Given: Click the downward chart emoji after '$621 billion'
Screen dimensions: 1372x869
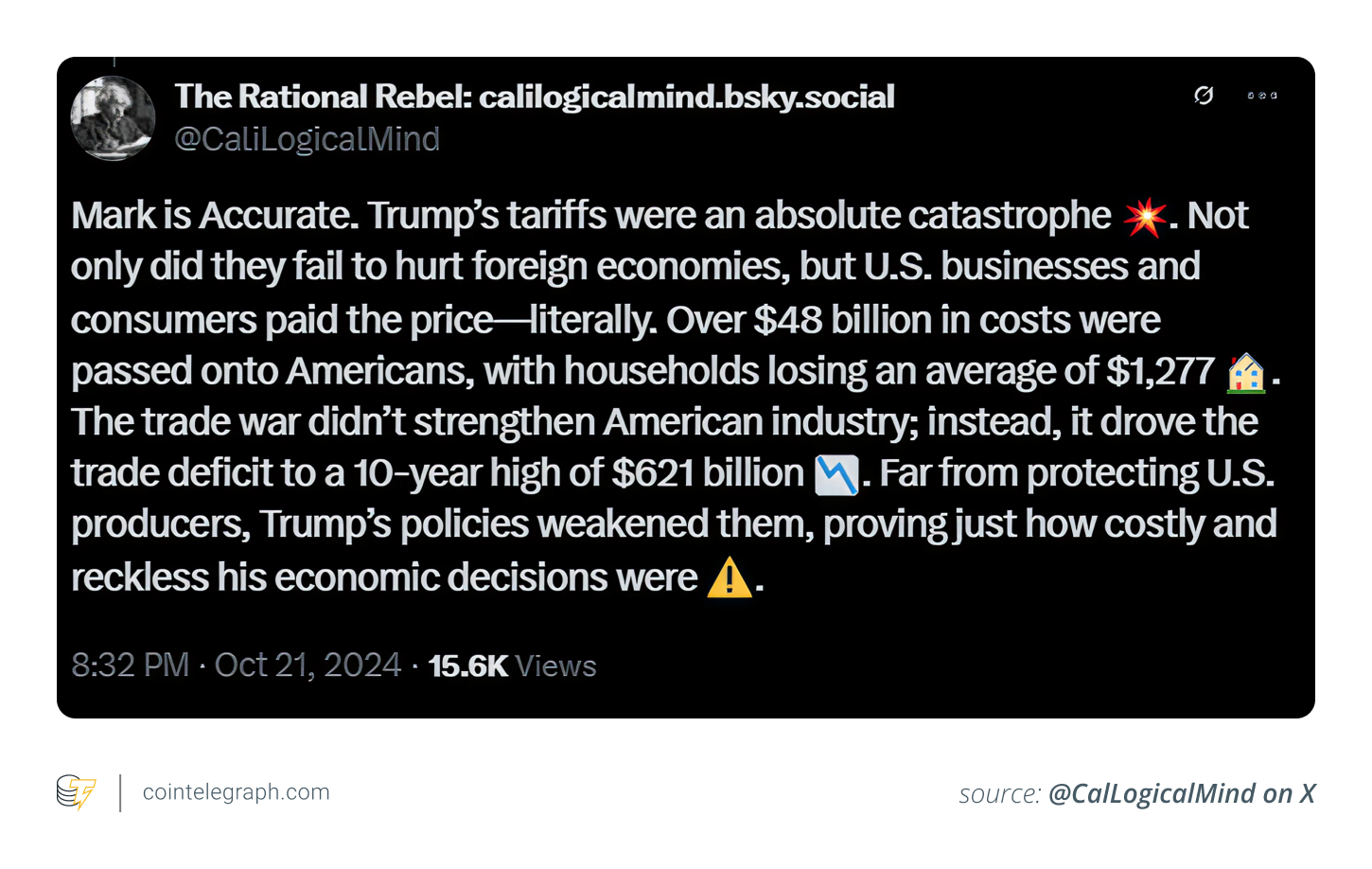Looking at the screenshot, I should [x=836, y=474].
